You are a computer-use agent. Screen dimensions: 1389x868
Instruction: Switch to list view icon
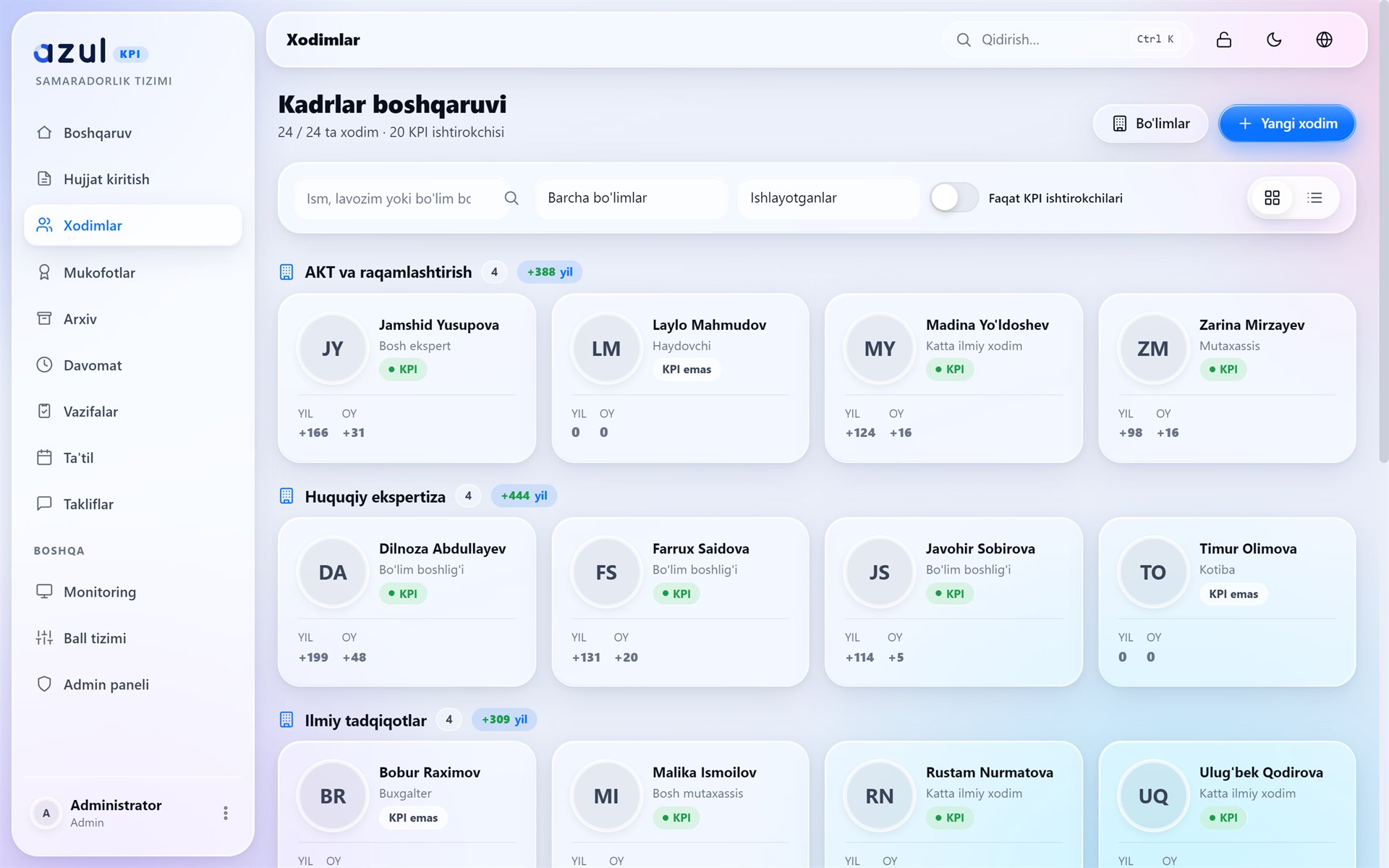pos(1314,197)
